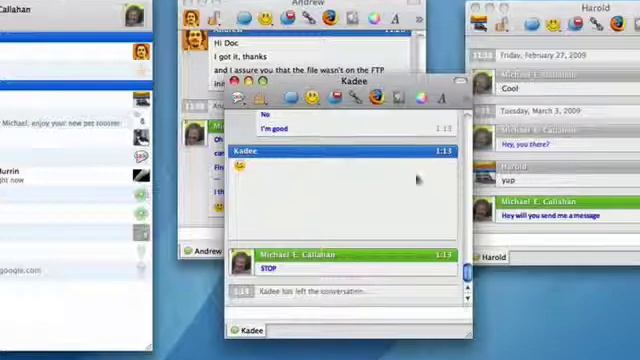Viewport: 640px width, 360px height.
Task: Click first avatar icon in Harold window toolbar
Action: pos(479,24)
